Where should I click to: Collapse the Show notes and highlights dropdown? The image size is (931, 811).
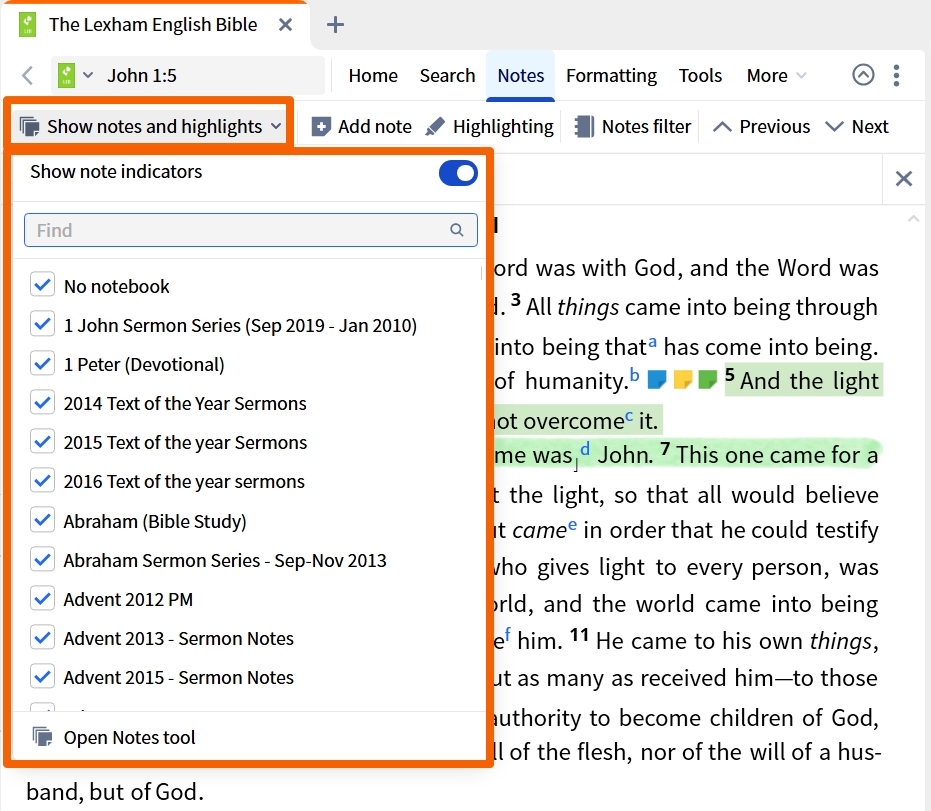[276, 126]
